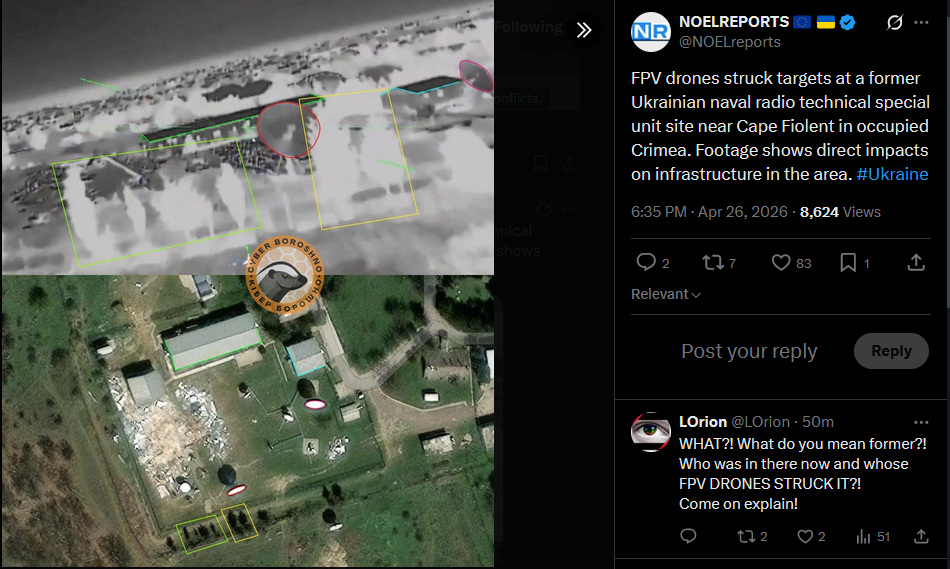Repost the NOELREPORTS tweet
Screen dimensions: 950x569
click(713, 262)
